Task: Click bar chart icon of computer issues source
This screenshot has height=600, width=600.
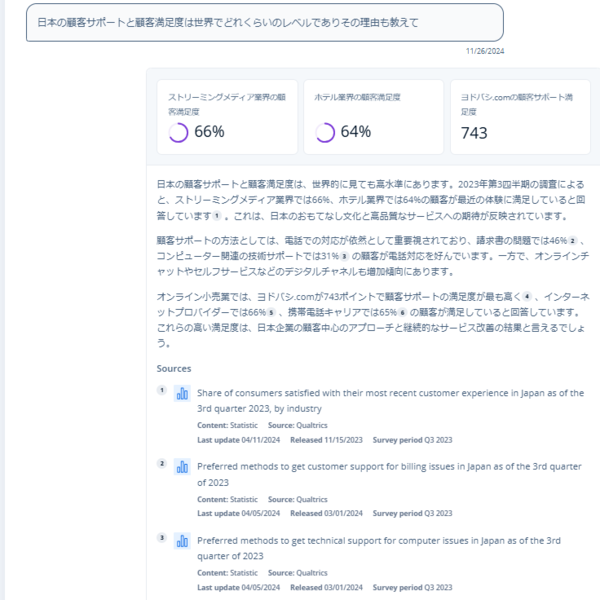Action: tap(182, 541)
